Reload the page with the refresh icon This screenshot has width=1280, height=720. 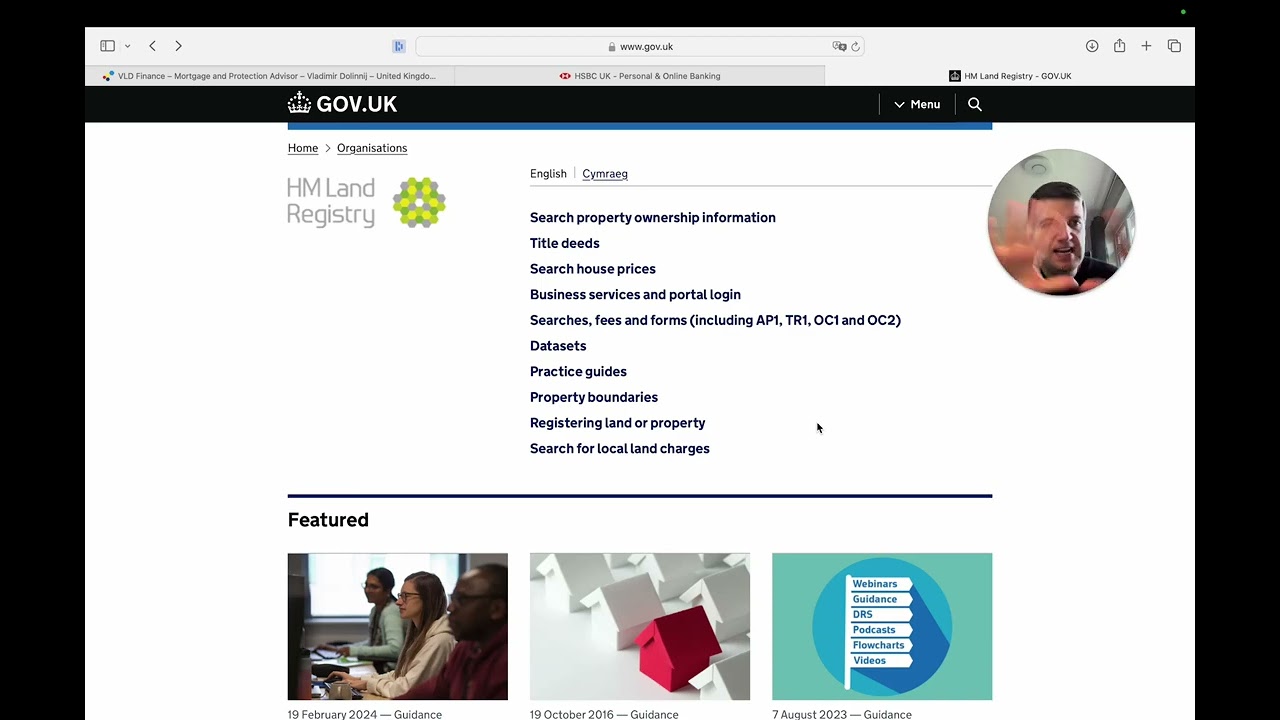tap(855, 46)
